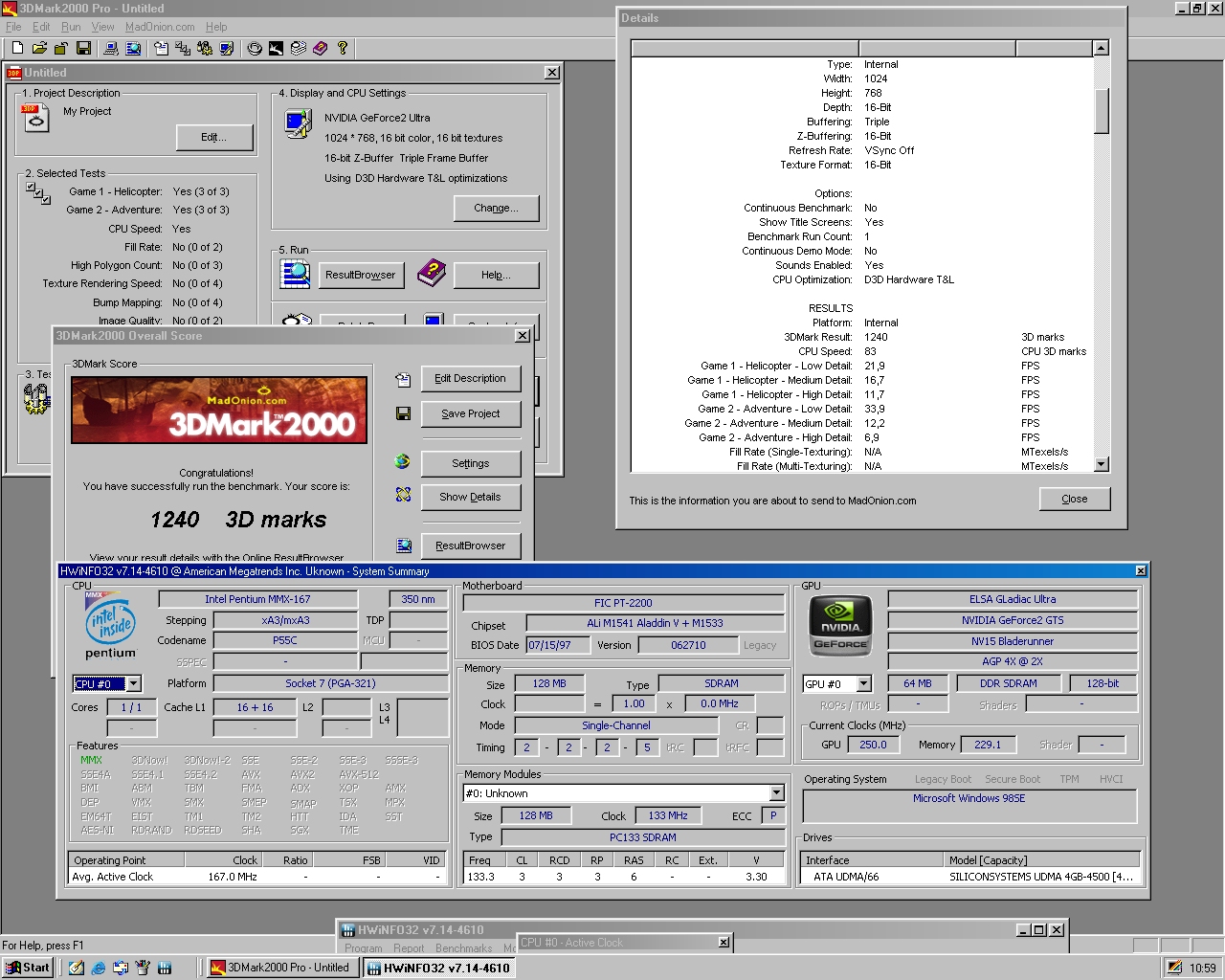Click the globe icon beside Settings button
The width and height of the screenshot is (1225, 980).
pos(403,462)
